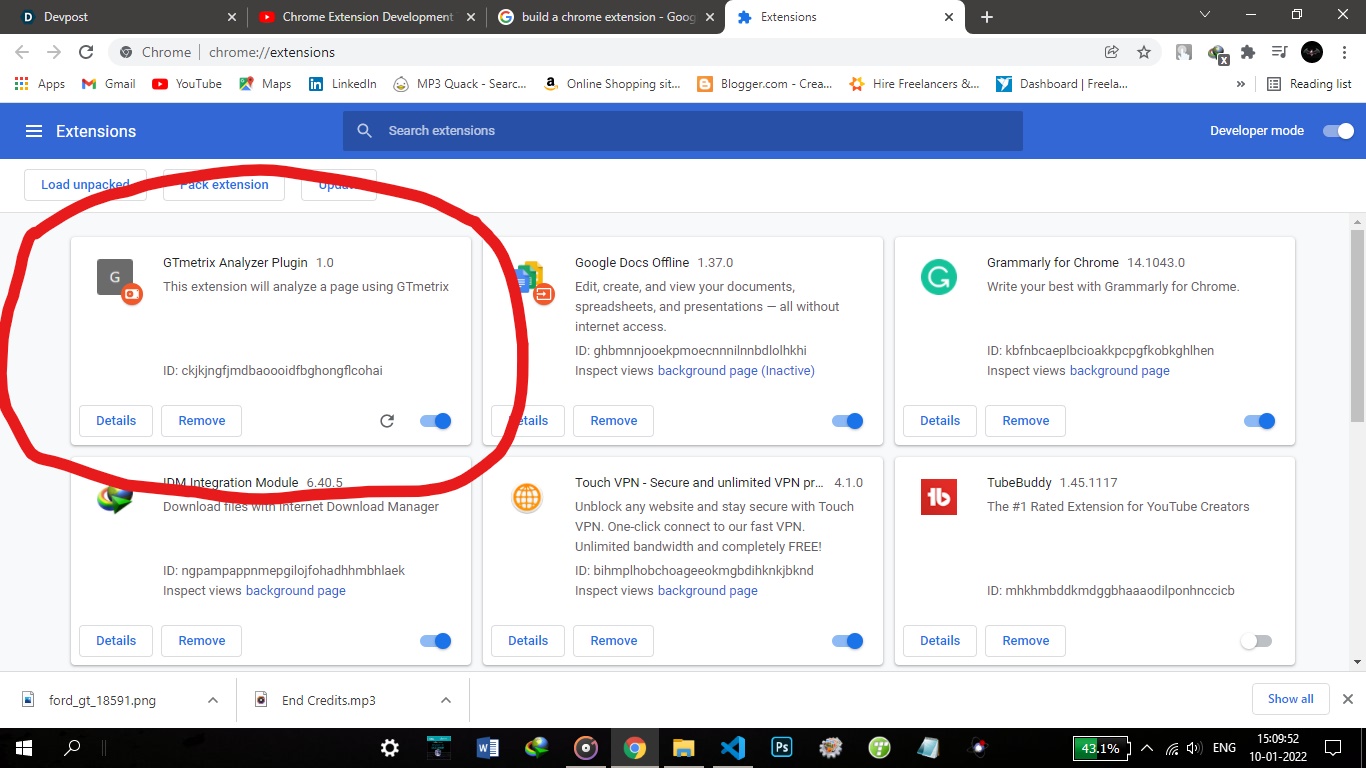Click the volume icon in system tray
Viewport: 1366px width, 768px height.
click(x=1192, y=748)
